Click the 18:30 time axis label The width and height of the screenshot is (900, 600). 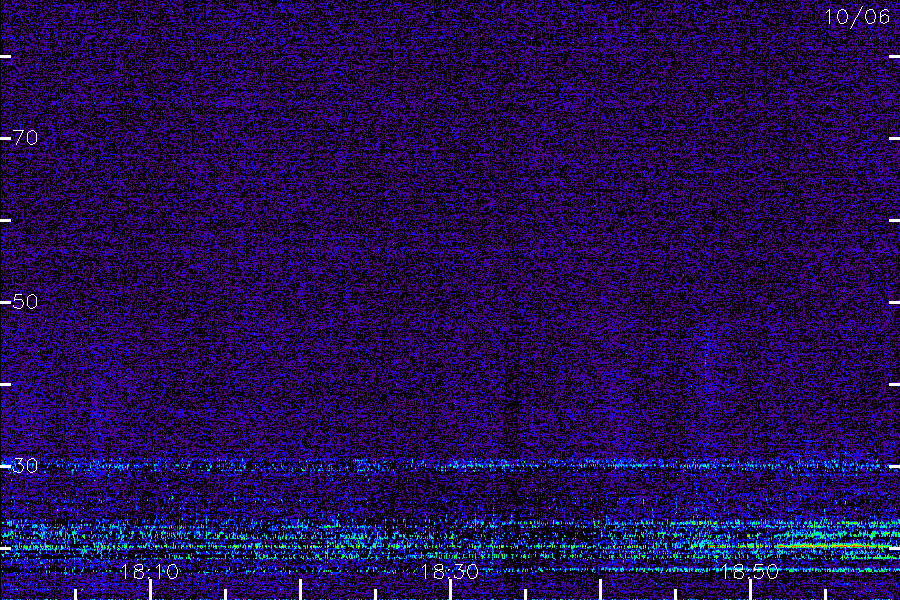[449, 571]
